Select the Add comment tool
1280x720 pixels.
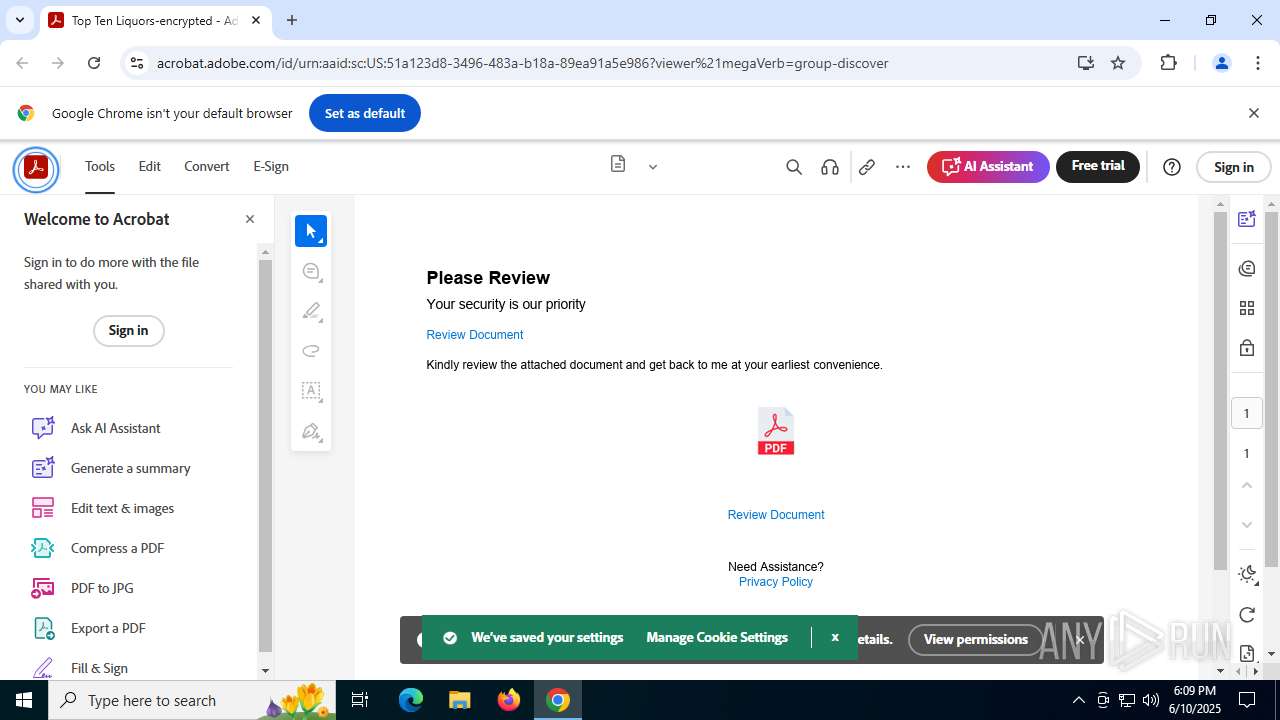click(x=311, y=271)
